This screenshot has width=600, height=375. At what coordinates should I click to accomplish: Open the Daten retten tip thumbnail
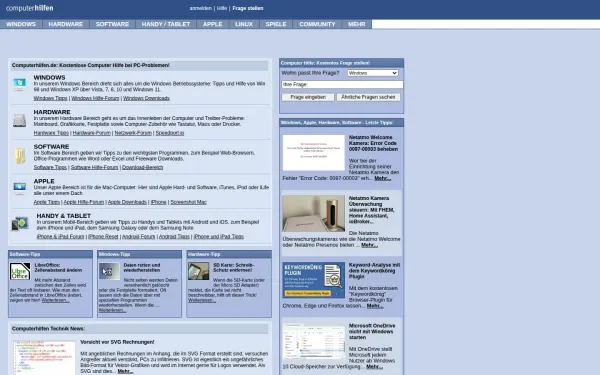coord(109,271)
